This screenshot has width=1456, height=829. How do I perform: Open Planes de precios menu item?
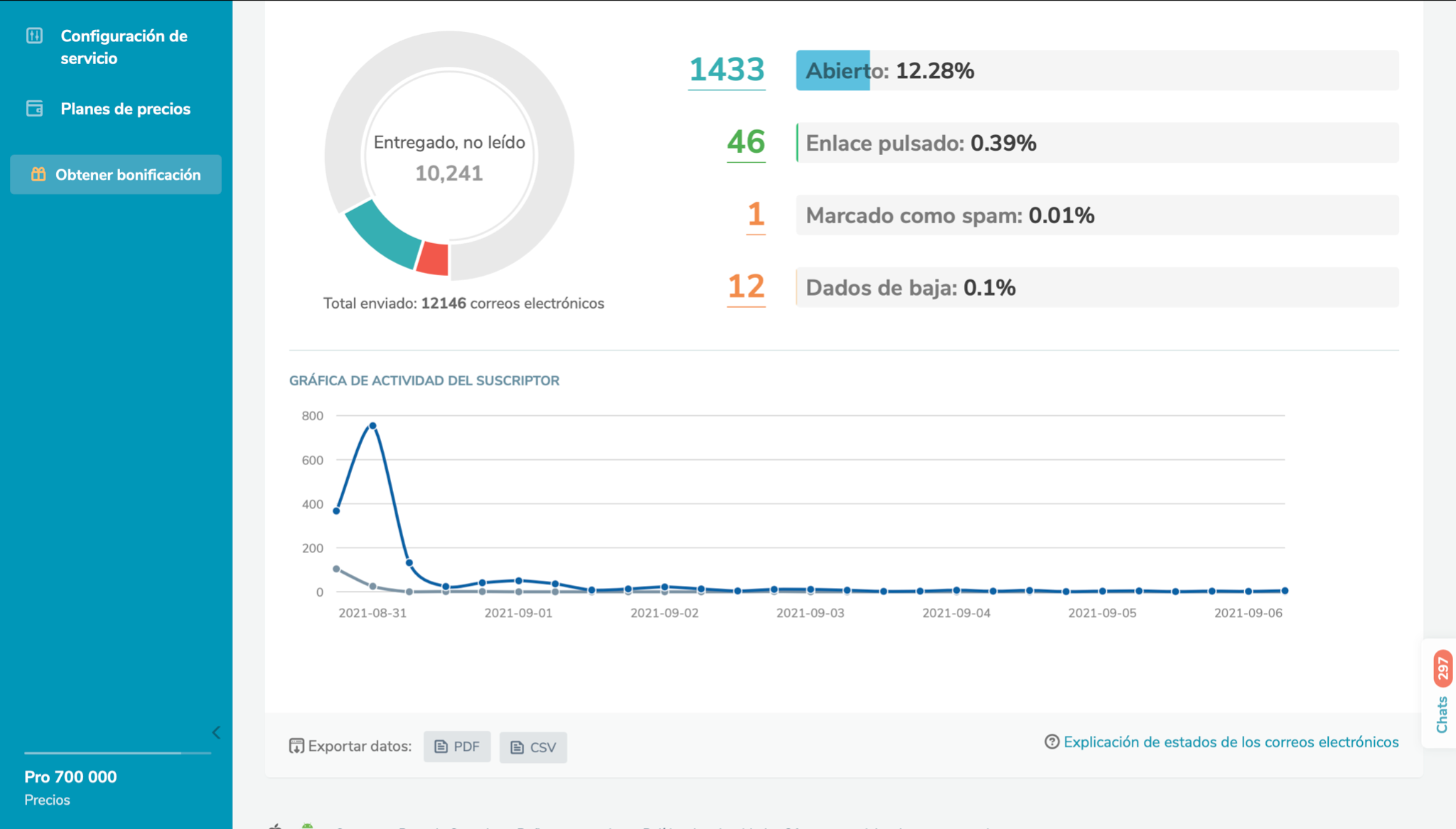coord(125,109)
